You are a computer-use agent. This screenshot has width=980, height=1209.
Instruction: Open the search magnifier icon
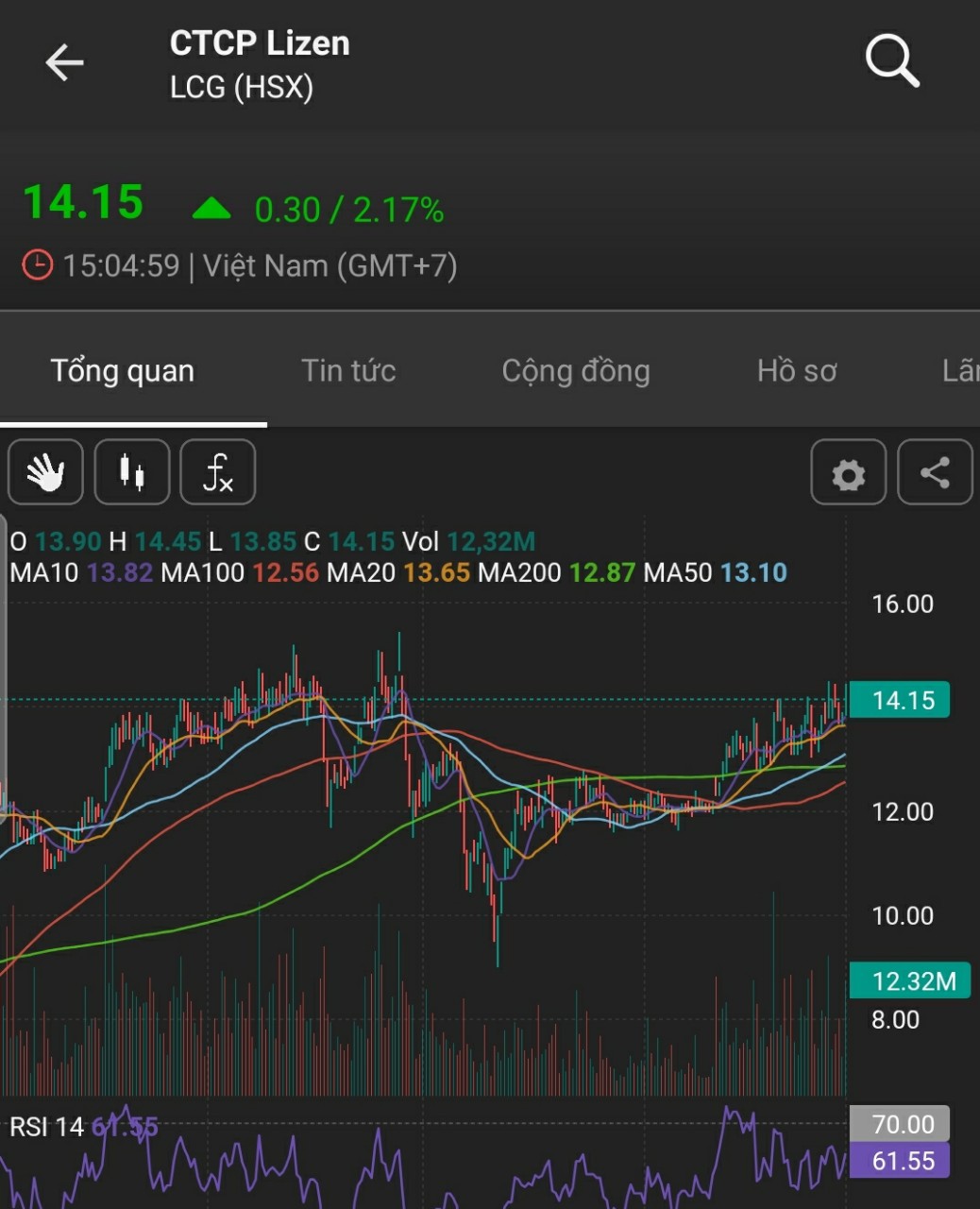pyautogui.click(x=891, y=61)
